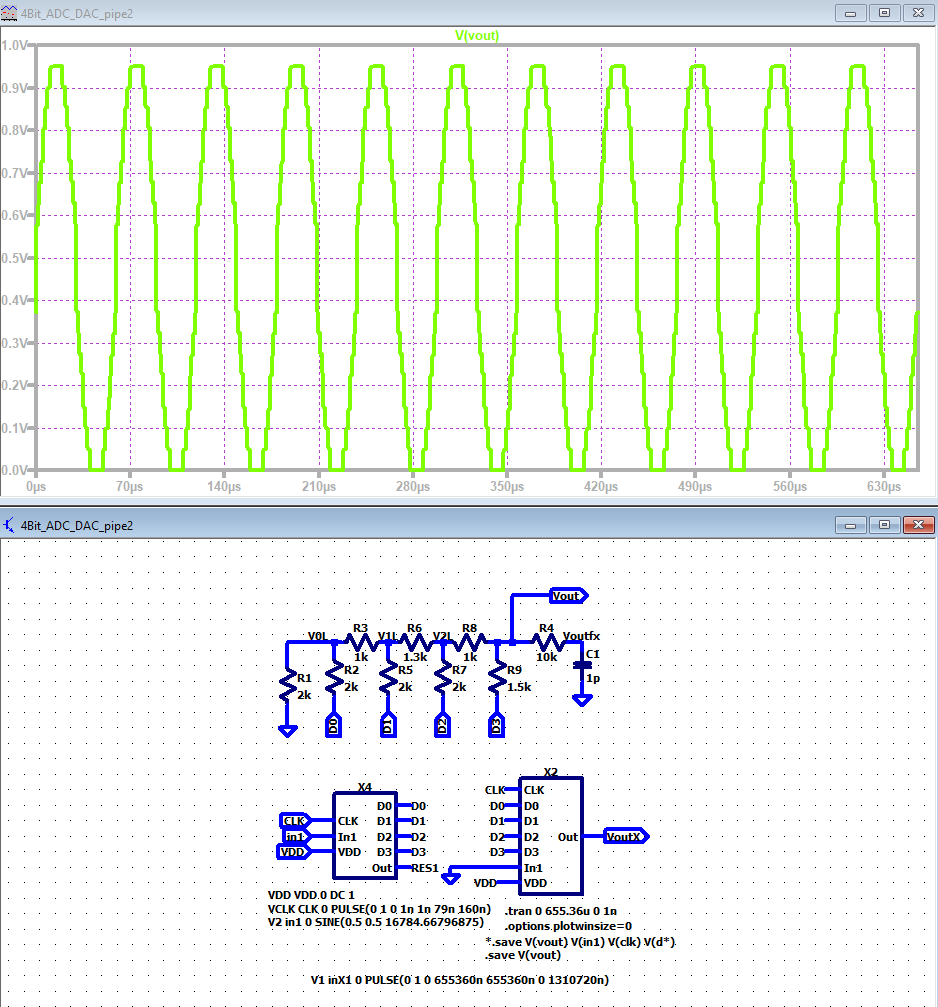Close the schematic window
The height and width of the screenshot is (1007, 938).
916,525
